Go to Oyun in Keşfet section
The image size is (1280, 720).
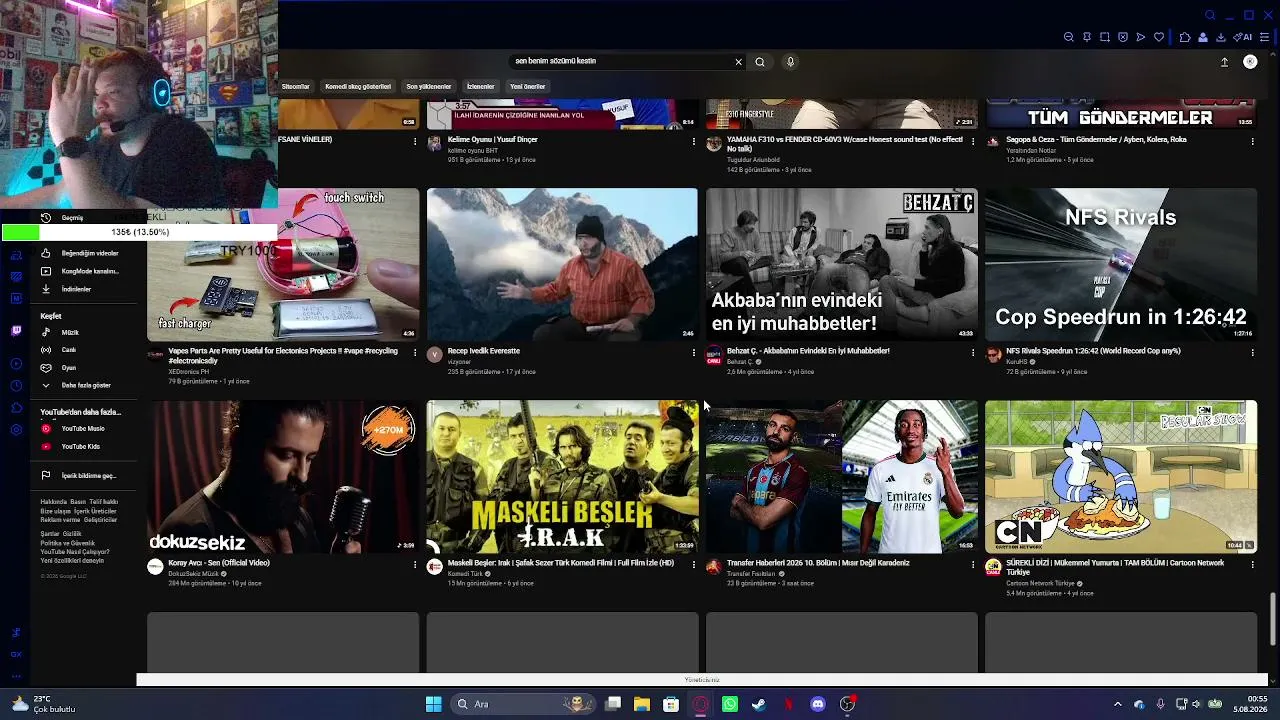pyautogui.click(x=88, y=368)
